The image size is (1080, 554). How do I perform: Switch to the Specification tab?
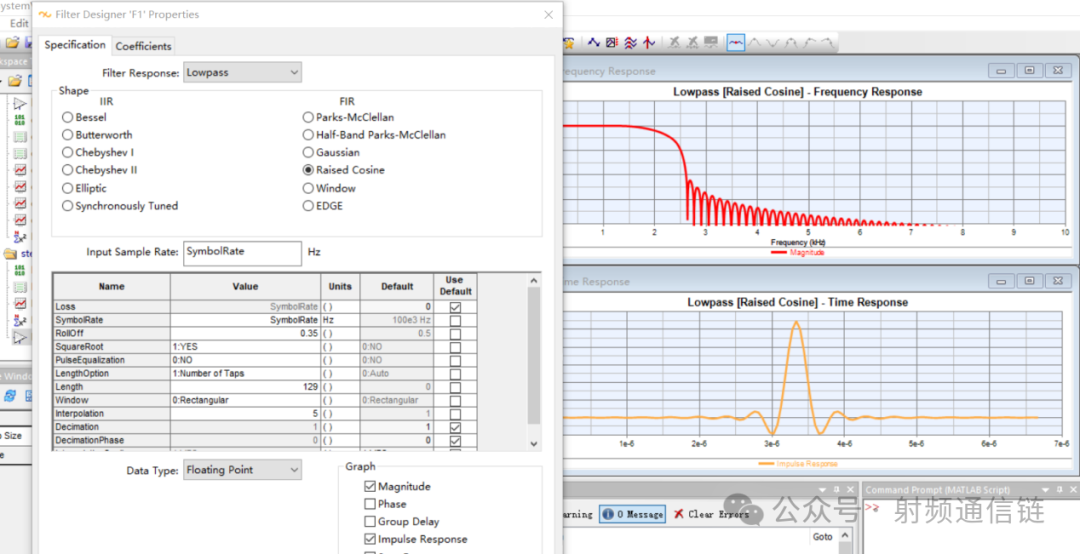click(75, 45)
